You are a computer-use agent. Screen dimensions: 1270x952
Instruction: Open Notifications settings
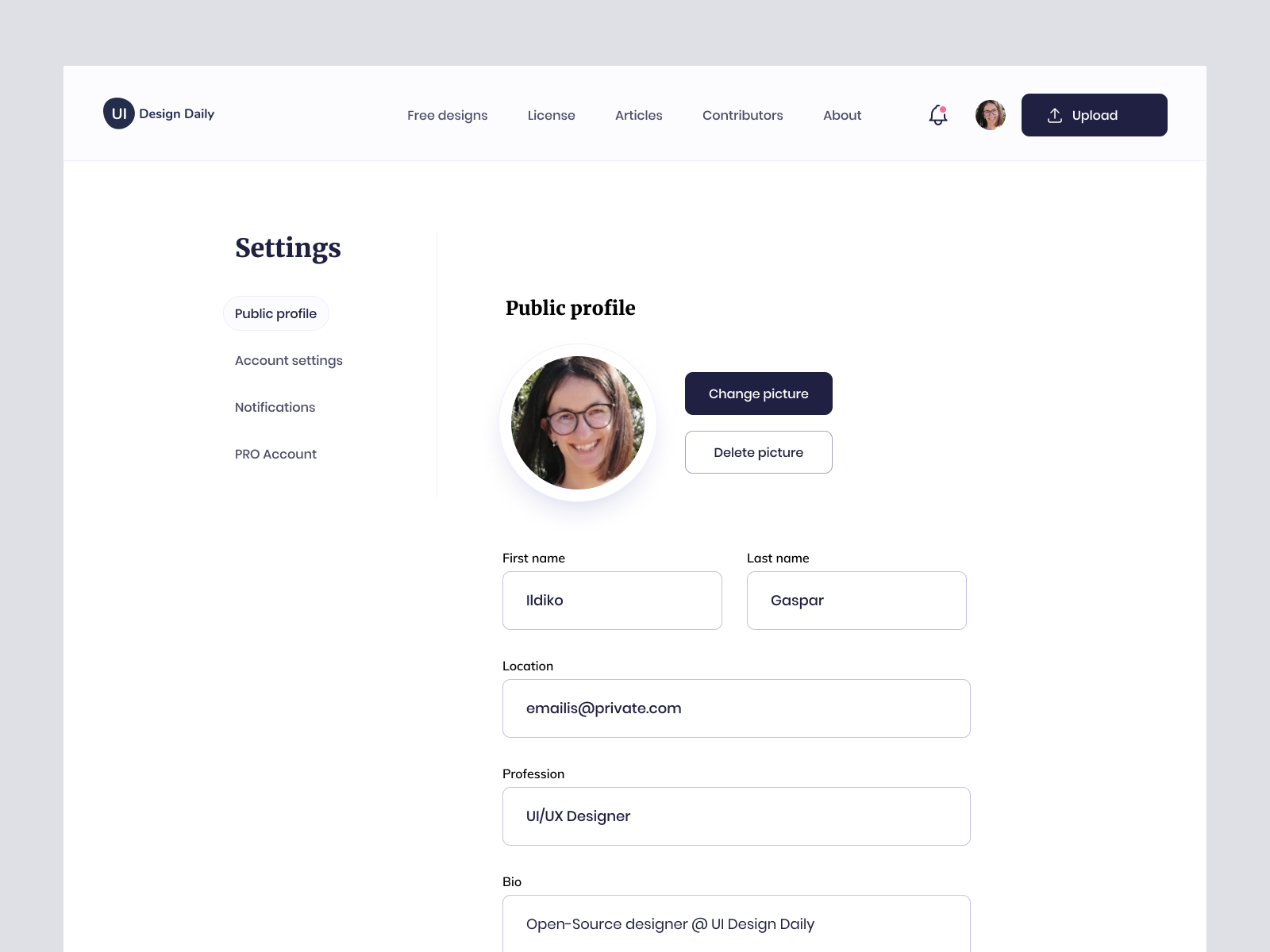tap(275, 407)
